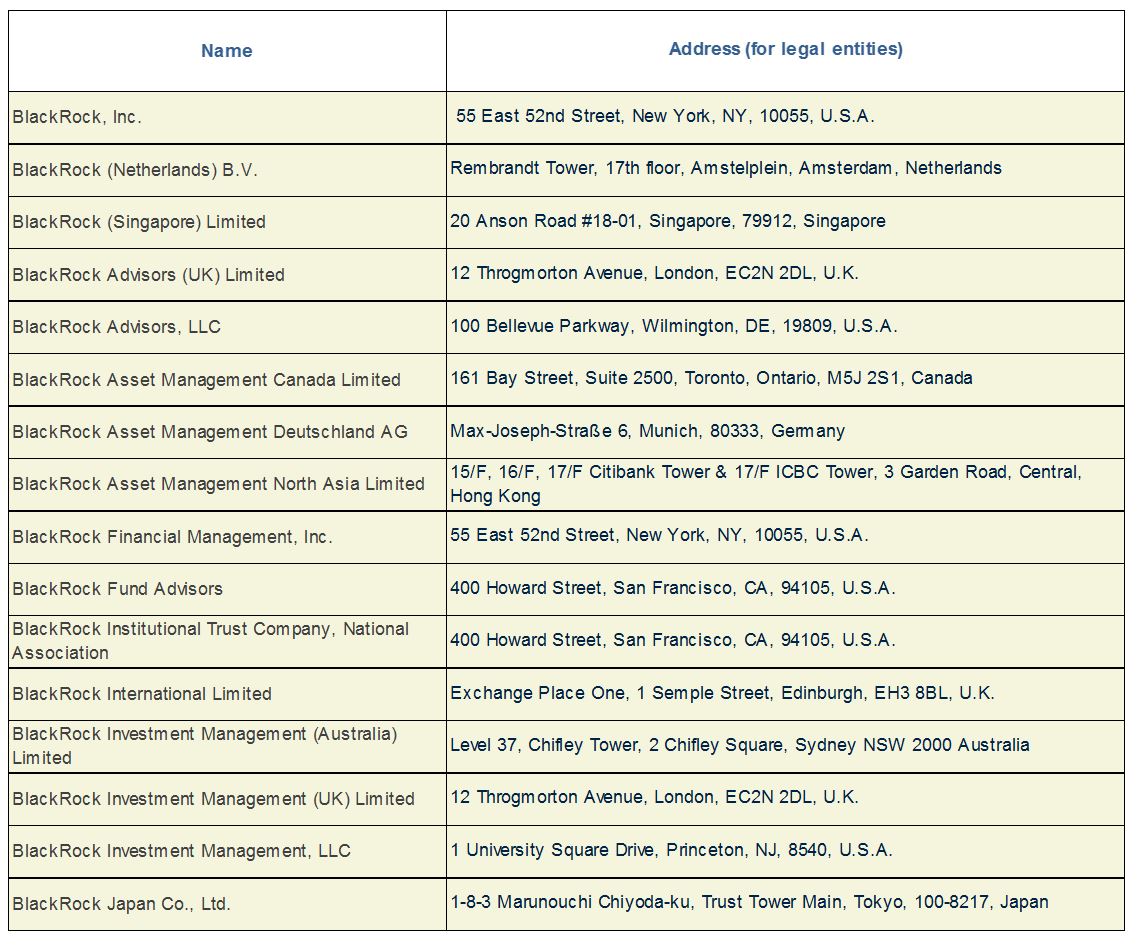Select Throgmorton Avenue address for Investment Management (UK)
Screen dimensions: 1141x946
click(x=785, y=799)
